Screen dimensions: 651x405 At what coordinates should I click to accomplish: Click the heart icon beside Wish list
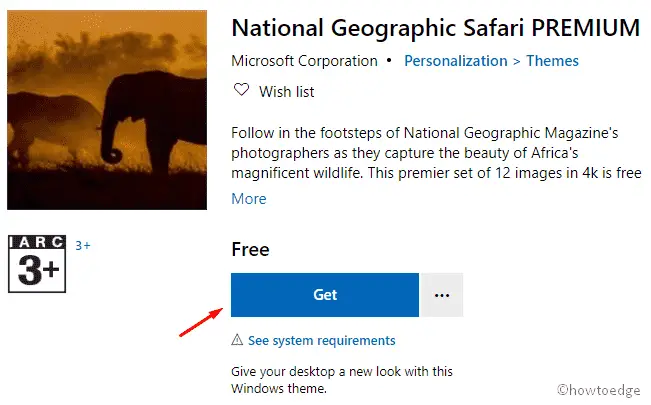240,91
